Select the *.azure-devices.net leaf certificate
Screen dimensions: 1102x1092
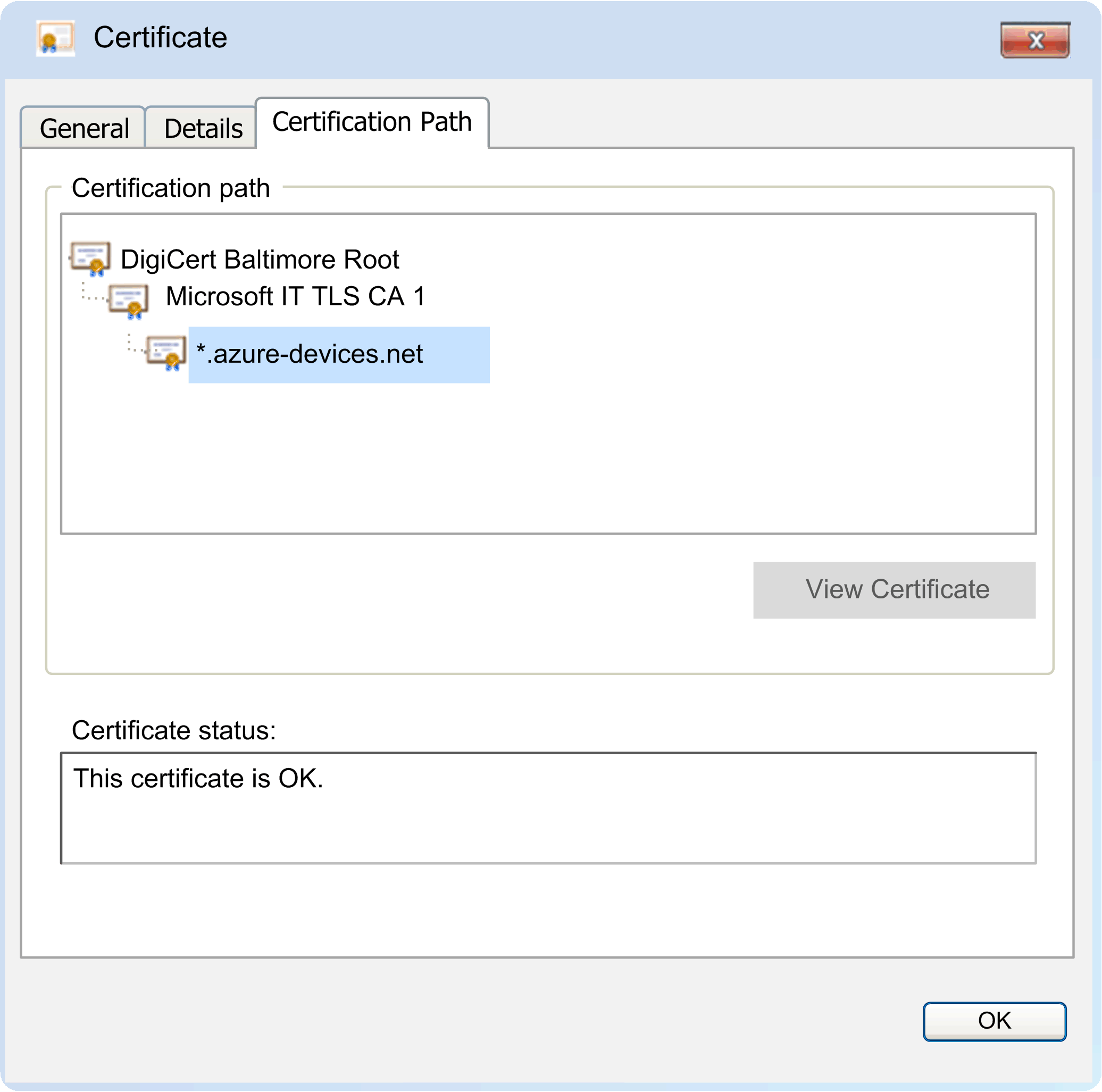click(x=339, y=355)
